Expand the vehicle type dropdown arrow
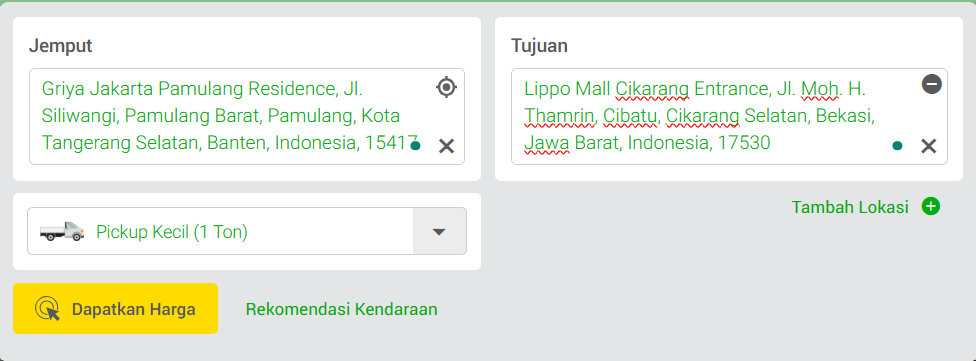 click(439, 232)
